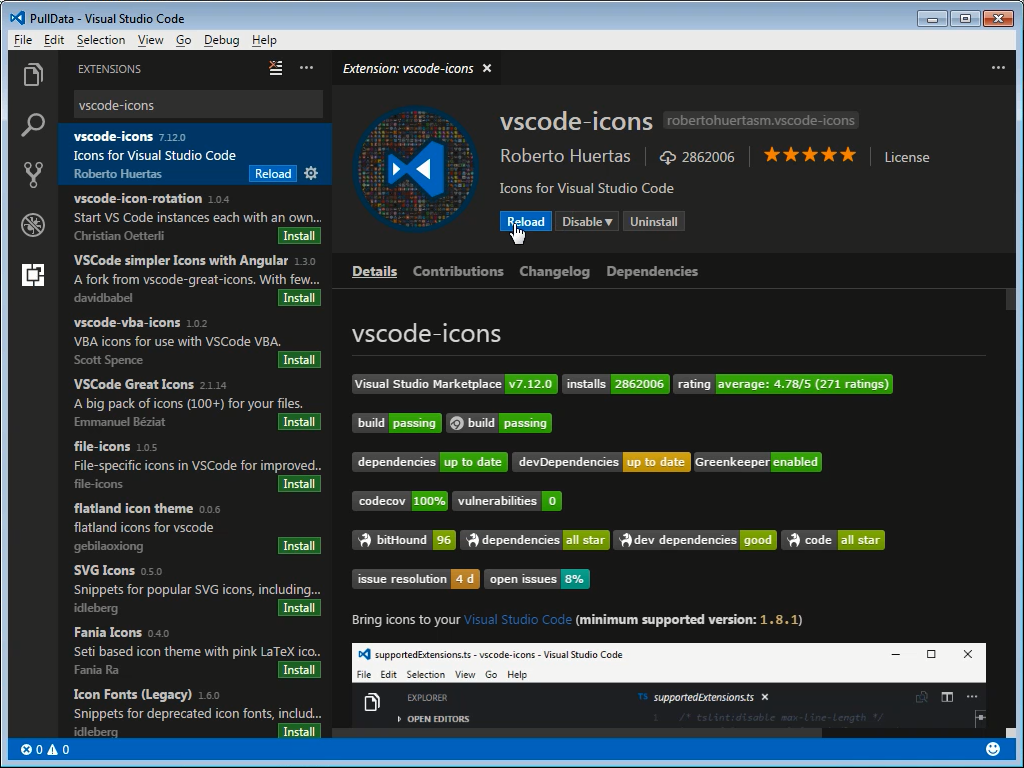Click the README screenshot preview image
Screen dimensions: 1024x768
pos(669,686)
